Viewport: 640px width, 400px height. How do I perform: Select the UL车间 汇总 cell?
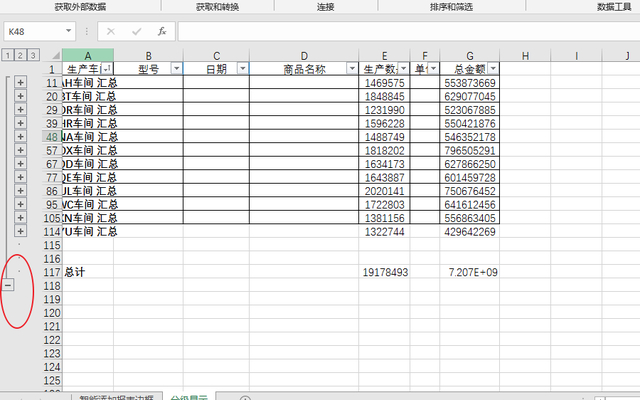coord(88,191)
